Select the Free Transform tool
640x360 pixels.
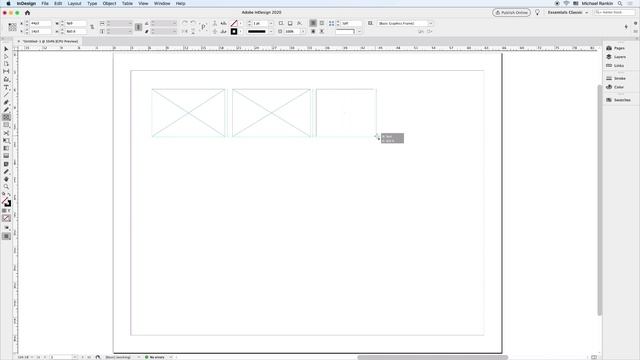6,141
